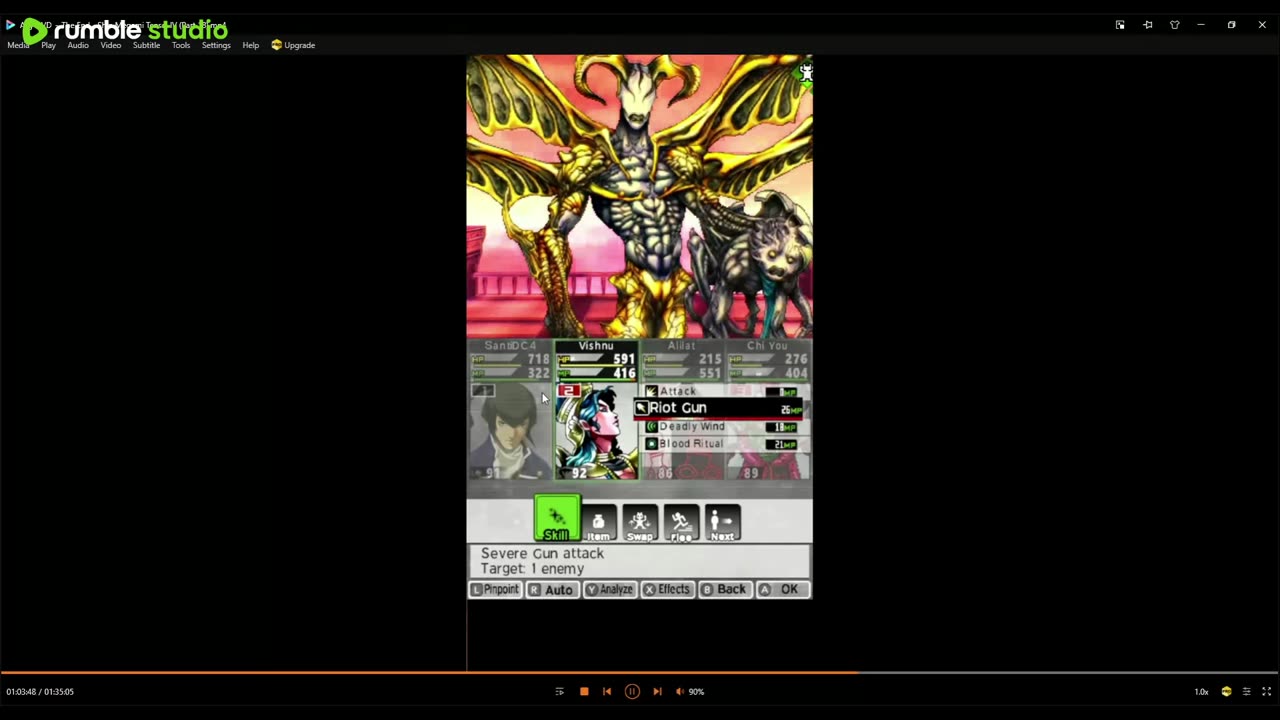Choose Deadly Wind skill
This screenshot has width=1280, height=720.
click(721, 427)
